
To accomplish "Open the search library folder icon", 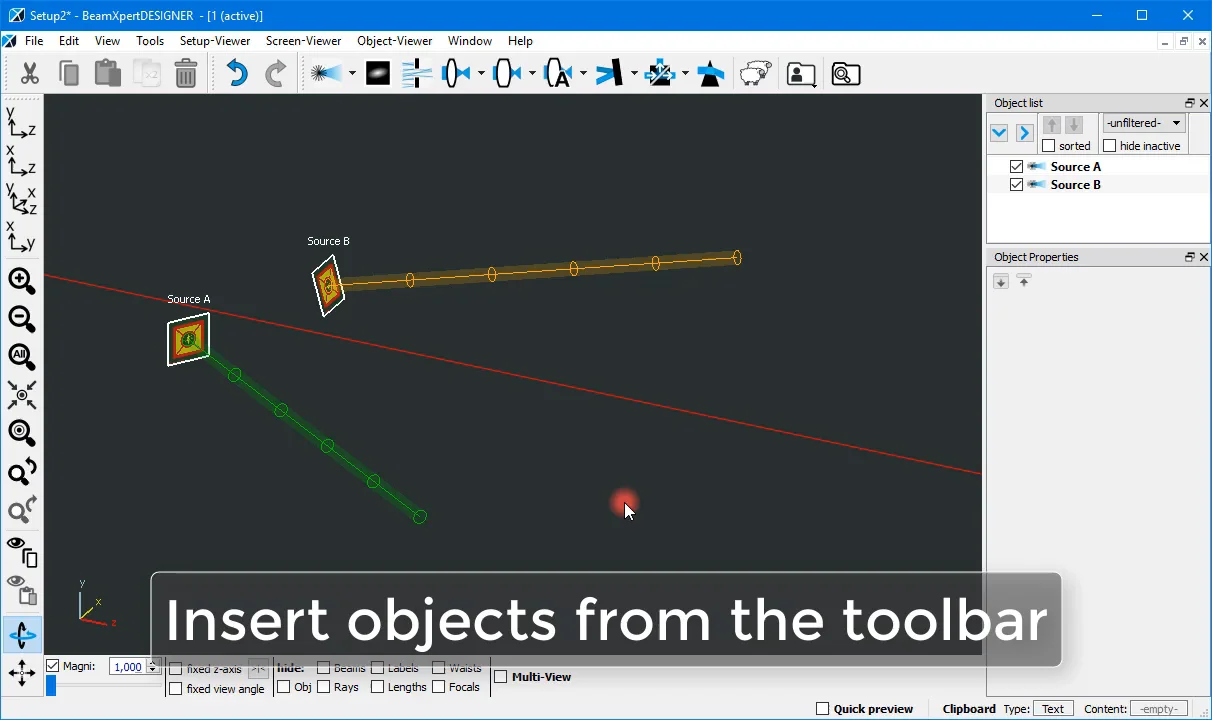I will coord(846,74).
